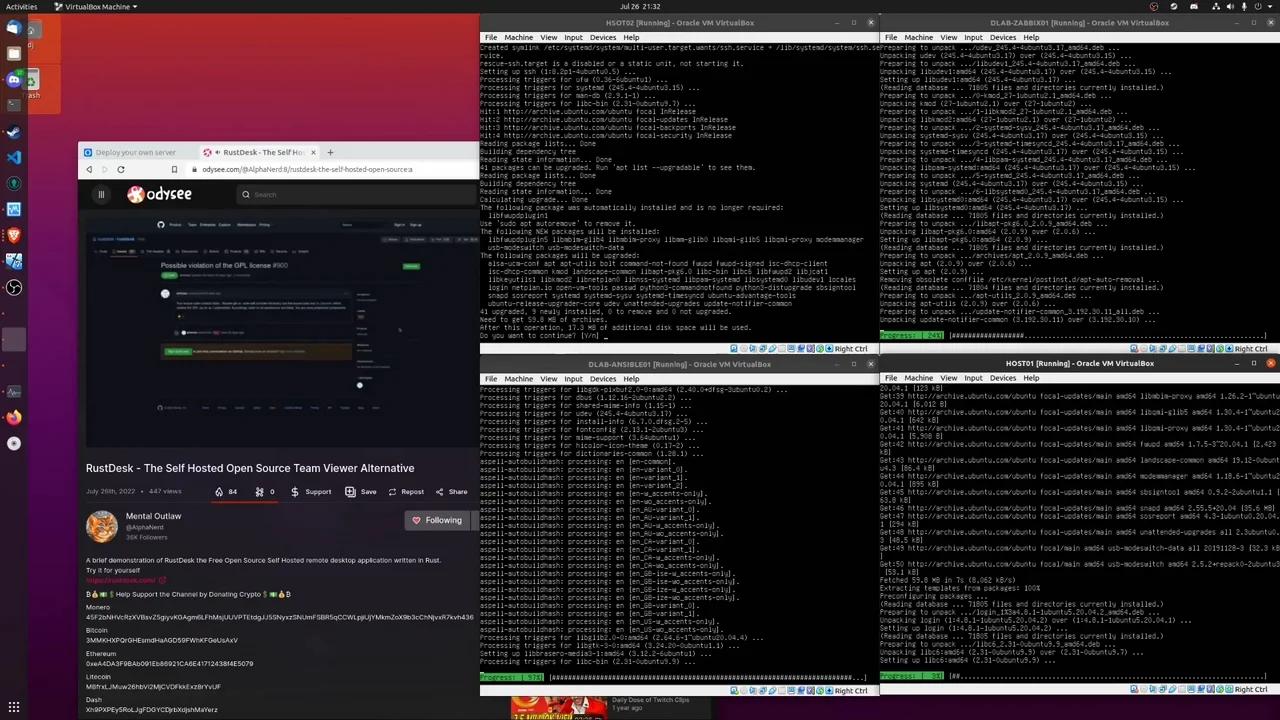Image resolution: width=1280 pixels, height=720 pixels.
Task: Click the Repost icon below the video title
Action: (393, 491)
